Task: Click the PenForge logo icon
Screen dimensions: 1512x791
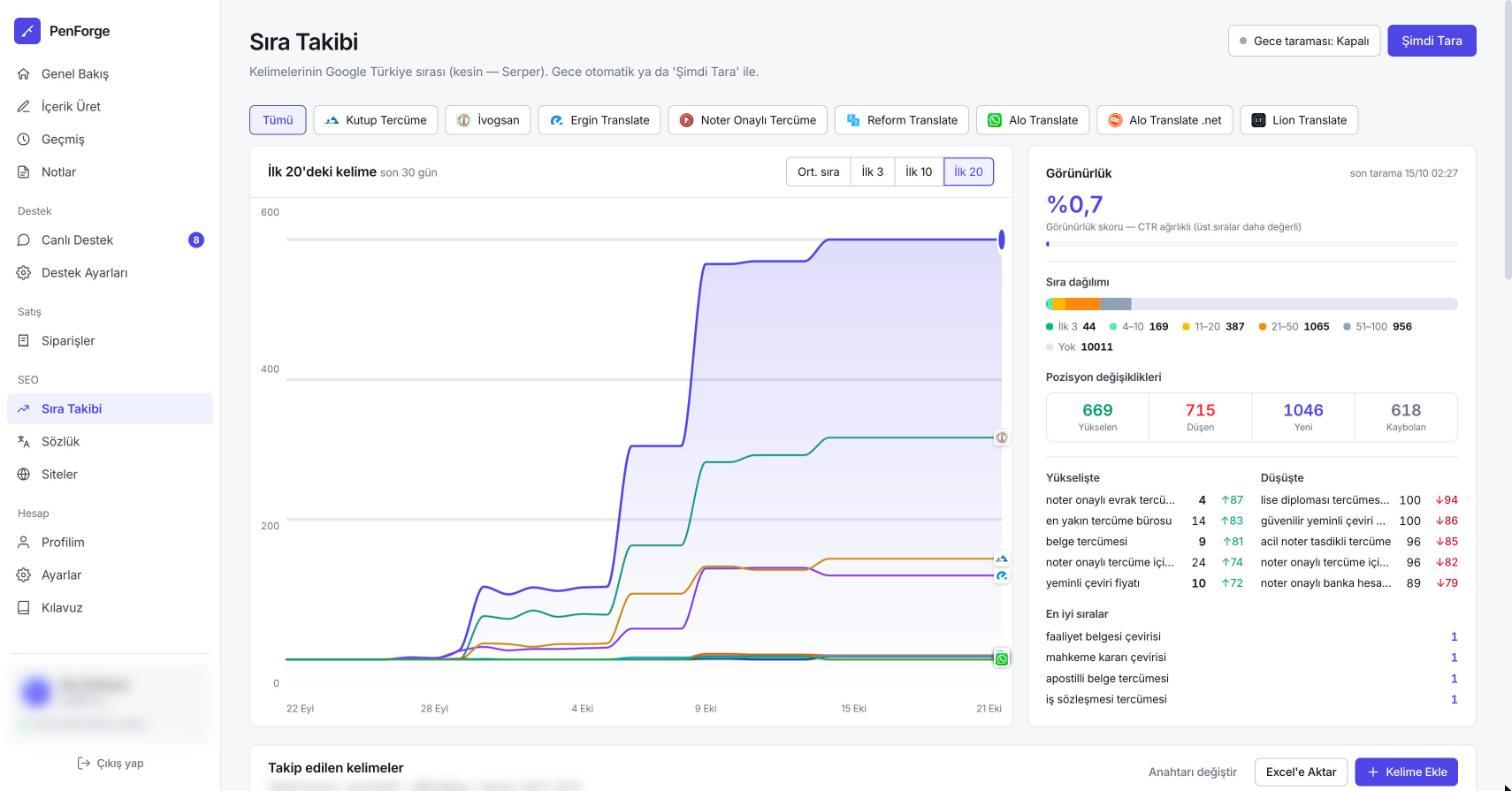Action: tap(27, 31)
